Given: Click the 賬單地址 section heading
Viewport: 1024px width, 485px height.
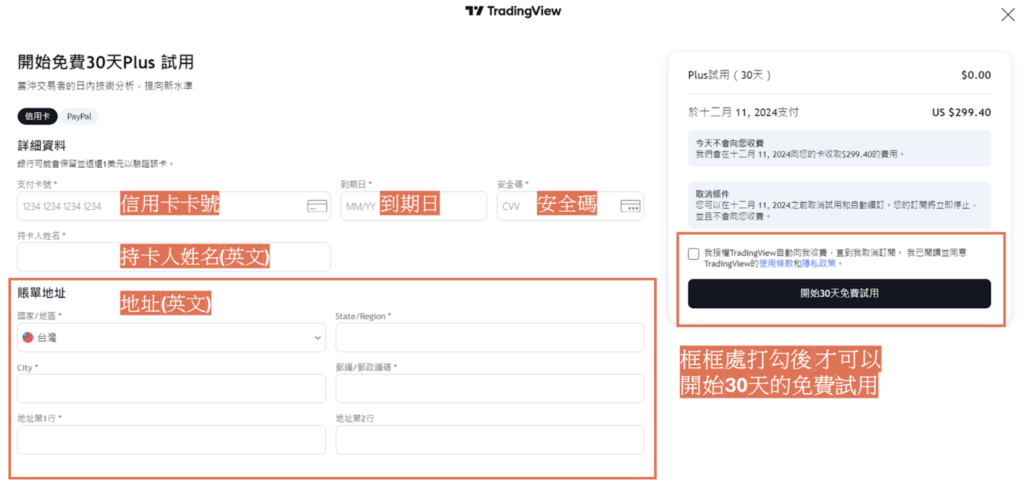Looking at the screenshot, I should coord(42,293).
